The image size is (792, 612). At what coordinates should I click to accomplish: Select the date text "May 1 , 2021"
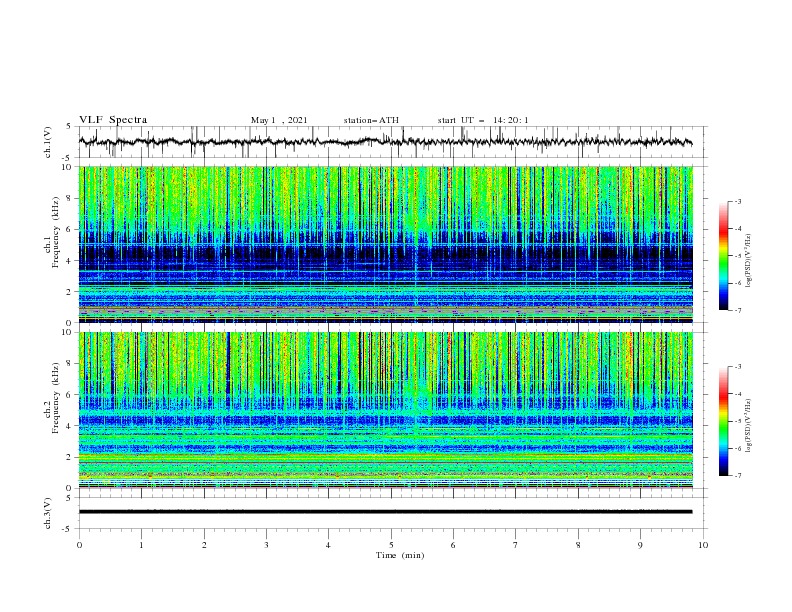pos(279,120)
